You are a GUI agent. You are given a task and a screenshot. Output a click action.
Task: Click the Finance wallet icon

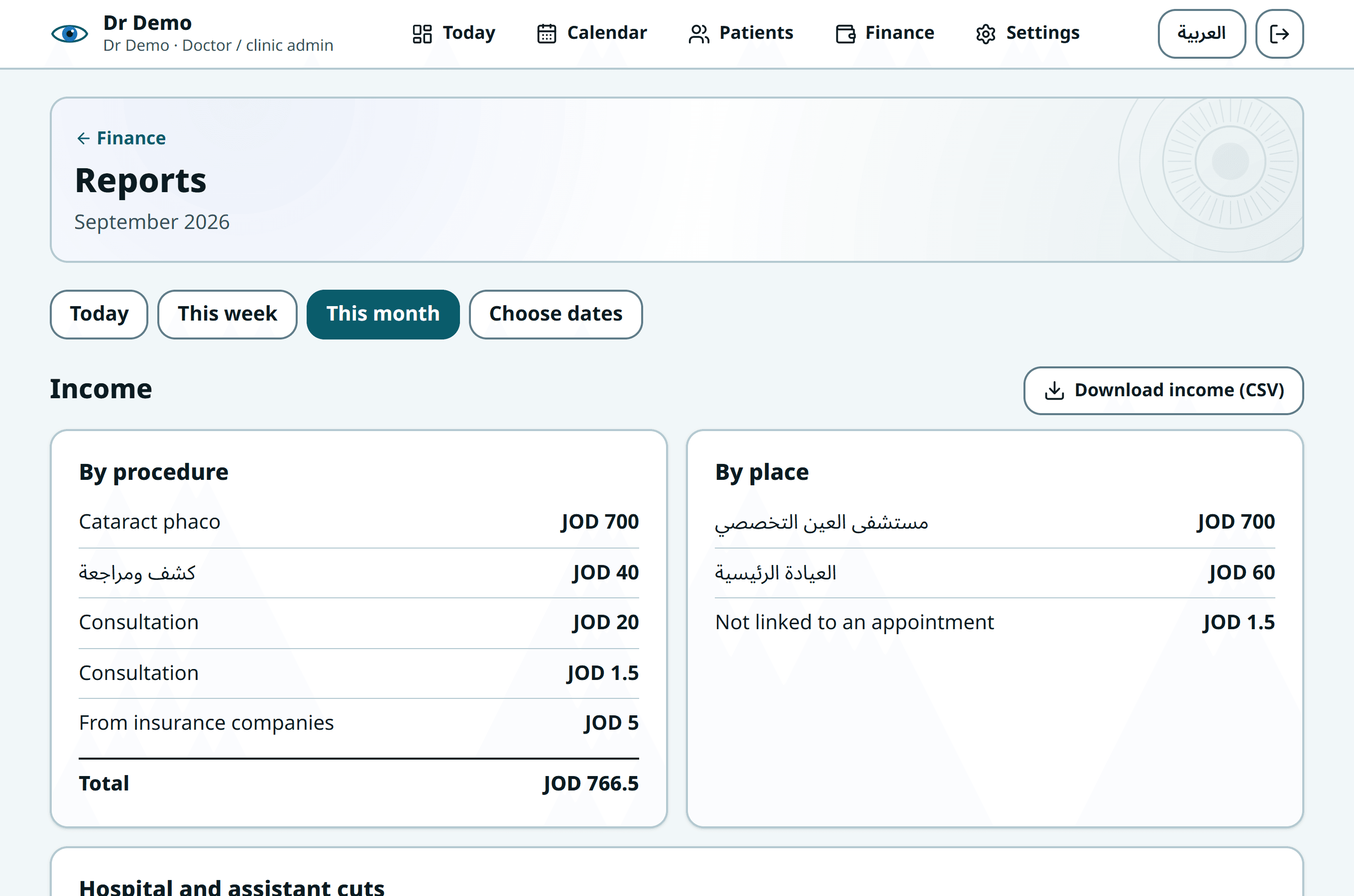[845, 34]
